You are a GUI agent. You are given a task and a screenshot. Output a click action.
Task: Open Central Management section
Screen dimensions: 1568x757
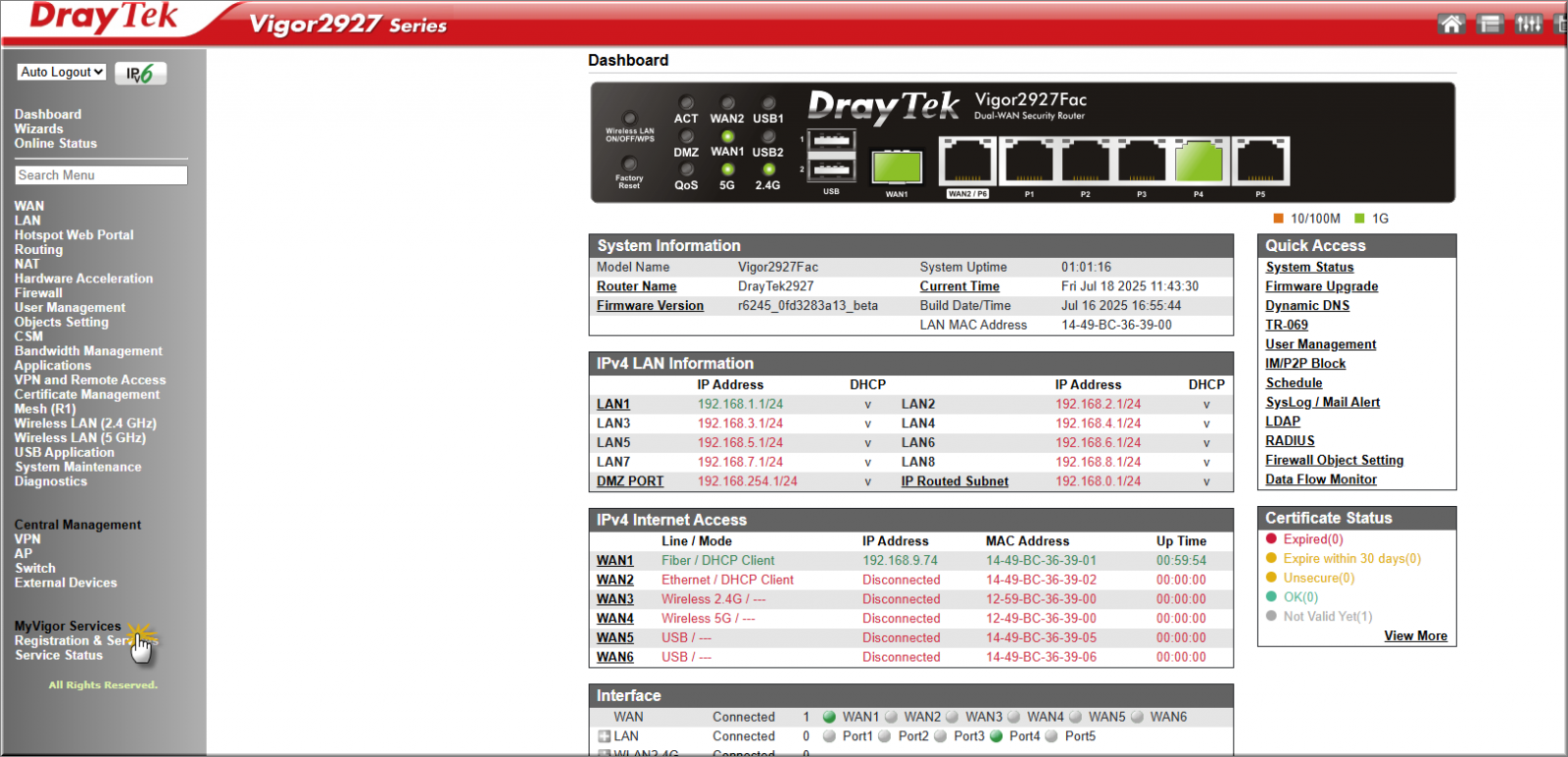pyautogui.click(x=77, y=525)
